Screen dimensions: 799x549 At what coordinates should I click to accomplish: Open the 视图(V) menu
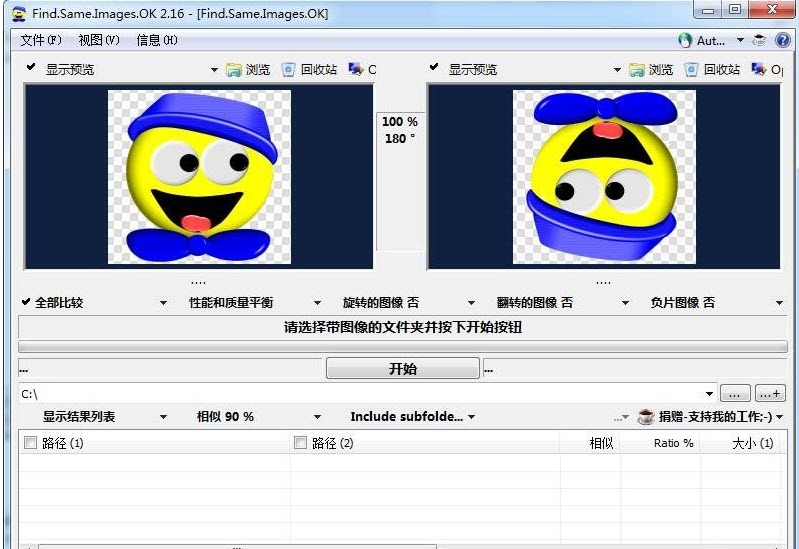(98, 40)
